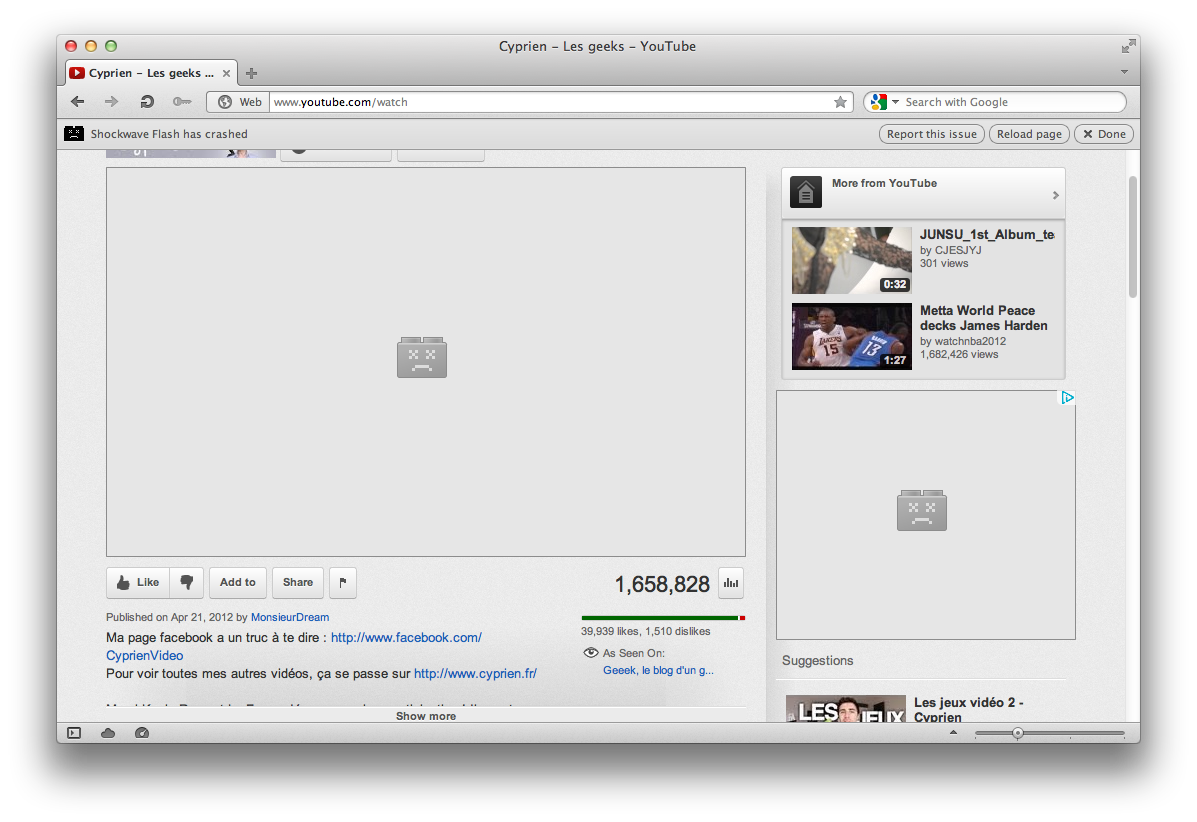Screen dimensions: 1197x822
Task: Open a new tab with plus button
Action: pos(252,73)
